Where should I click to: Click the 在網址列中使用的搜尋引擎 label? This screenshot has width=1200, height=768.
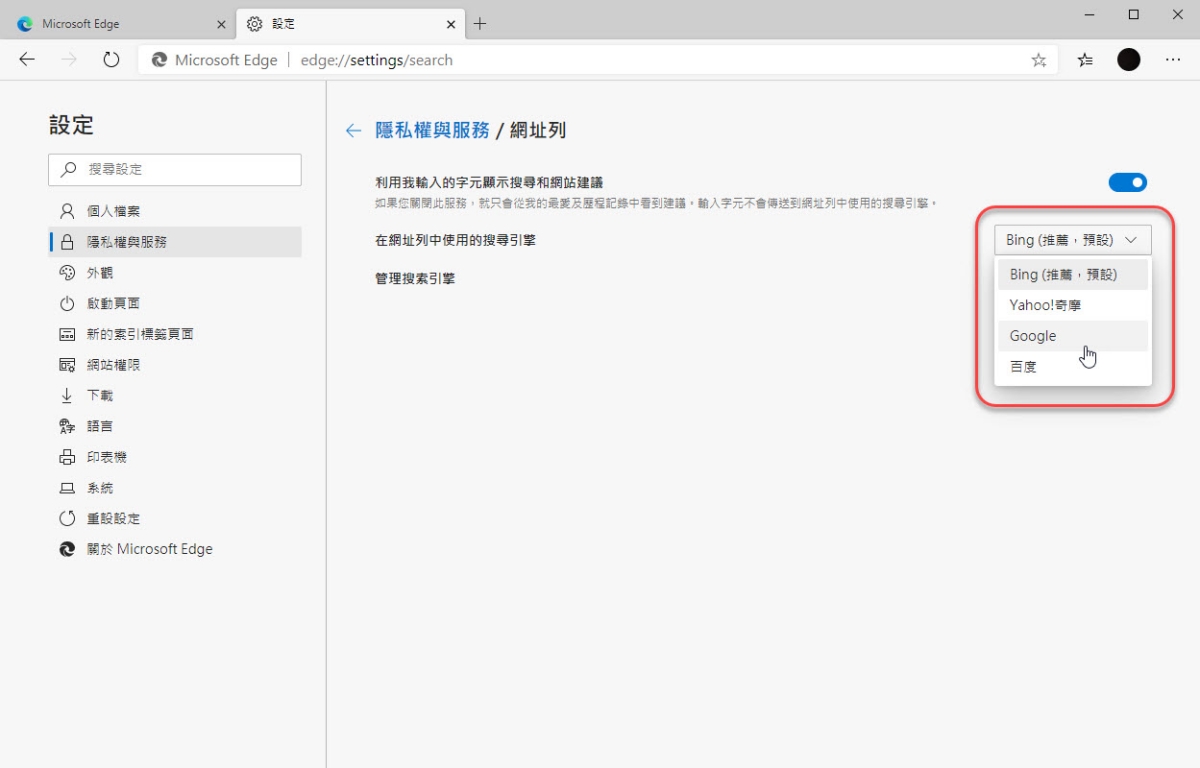(x=455, y=240)
